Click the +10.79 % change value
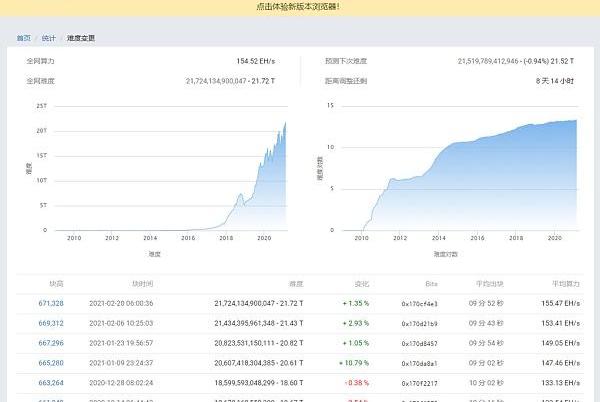This screenshot has height=402, width=600. (x=355, y=363)
